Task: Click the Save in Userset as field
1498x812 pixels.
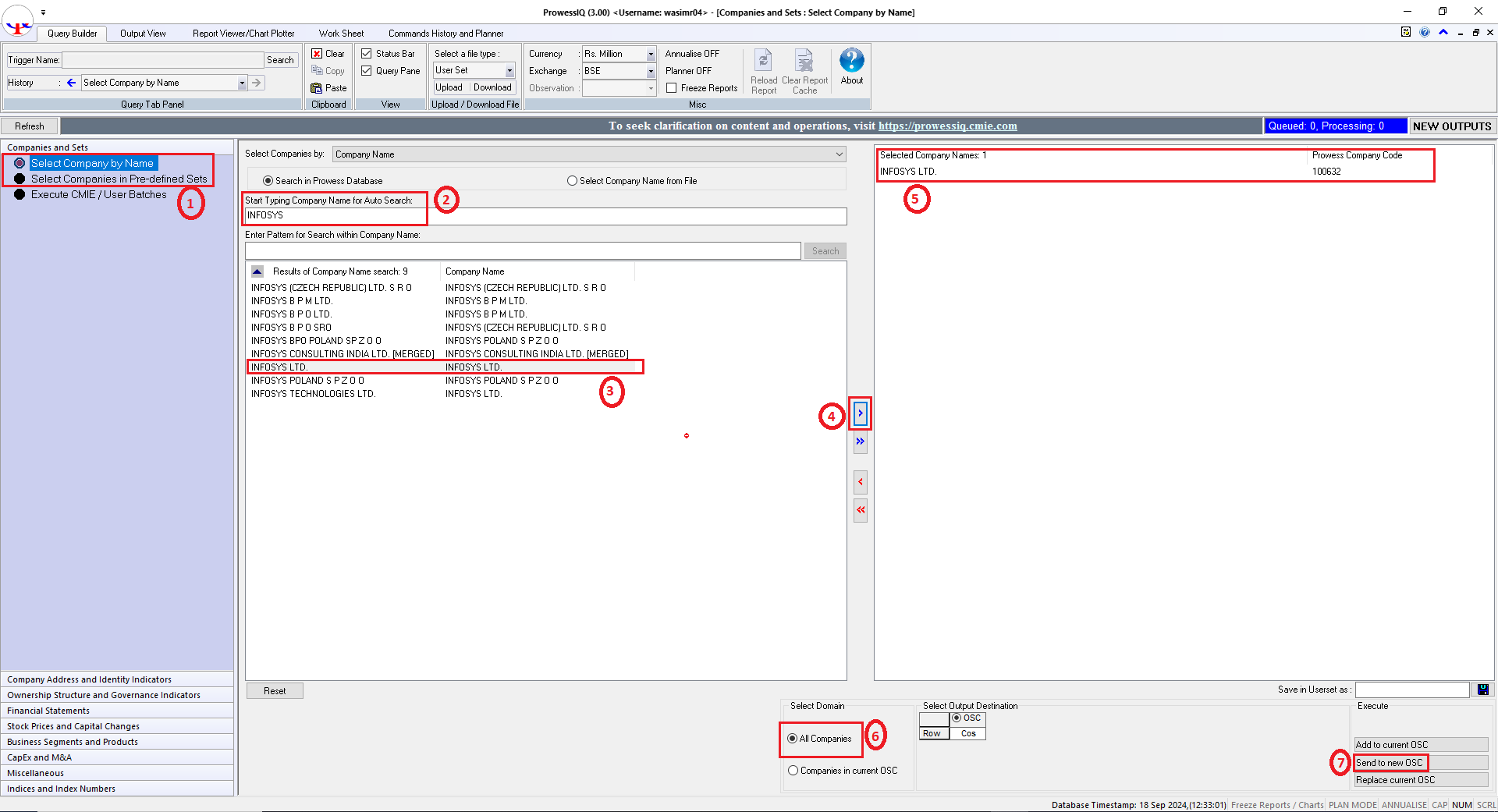Action: [1412, 690]
